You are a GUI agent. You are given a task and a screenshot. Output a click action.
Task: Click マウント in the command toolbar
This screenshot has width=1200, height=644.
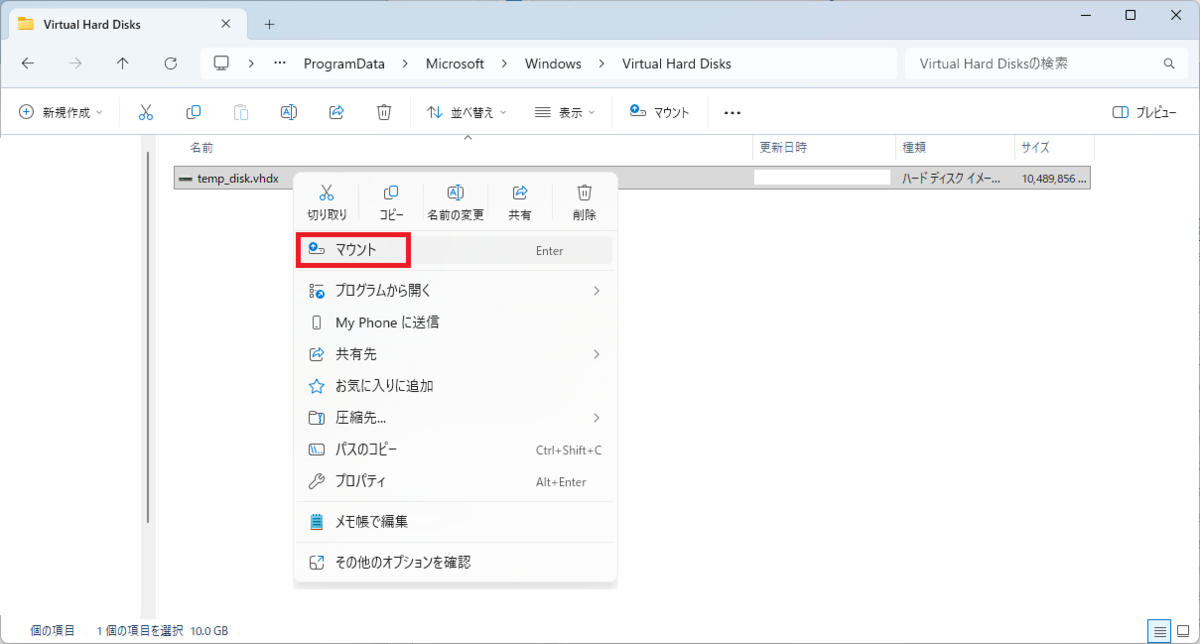[659, 112]
